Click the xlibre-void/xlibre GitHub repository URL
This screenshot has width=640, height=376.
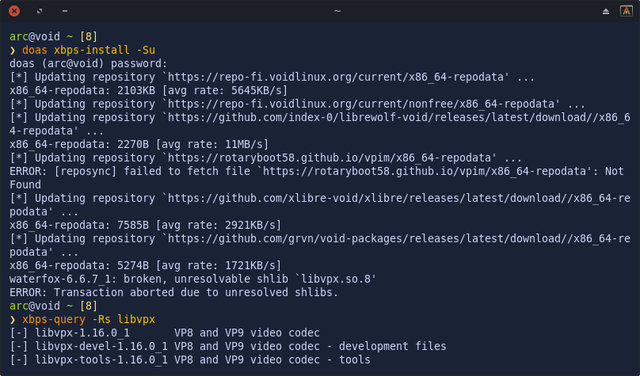click(320, 205)
